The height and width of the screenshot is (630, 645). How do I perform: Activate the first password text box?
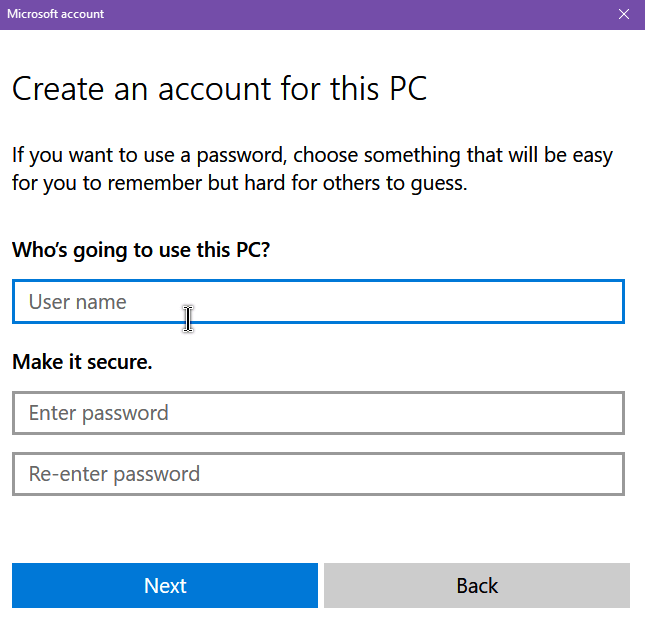pos(318,413)
